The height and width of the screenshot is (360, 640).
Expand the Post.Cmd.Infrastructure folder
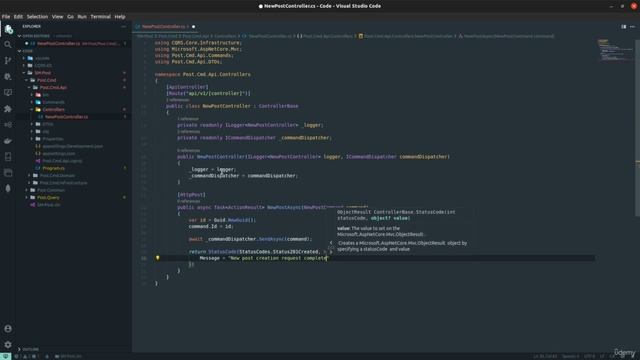coord(63,183)
